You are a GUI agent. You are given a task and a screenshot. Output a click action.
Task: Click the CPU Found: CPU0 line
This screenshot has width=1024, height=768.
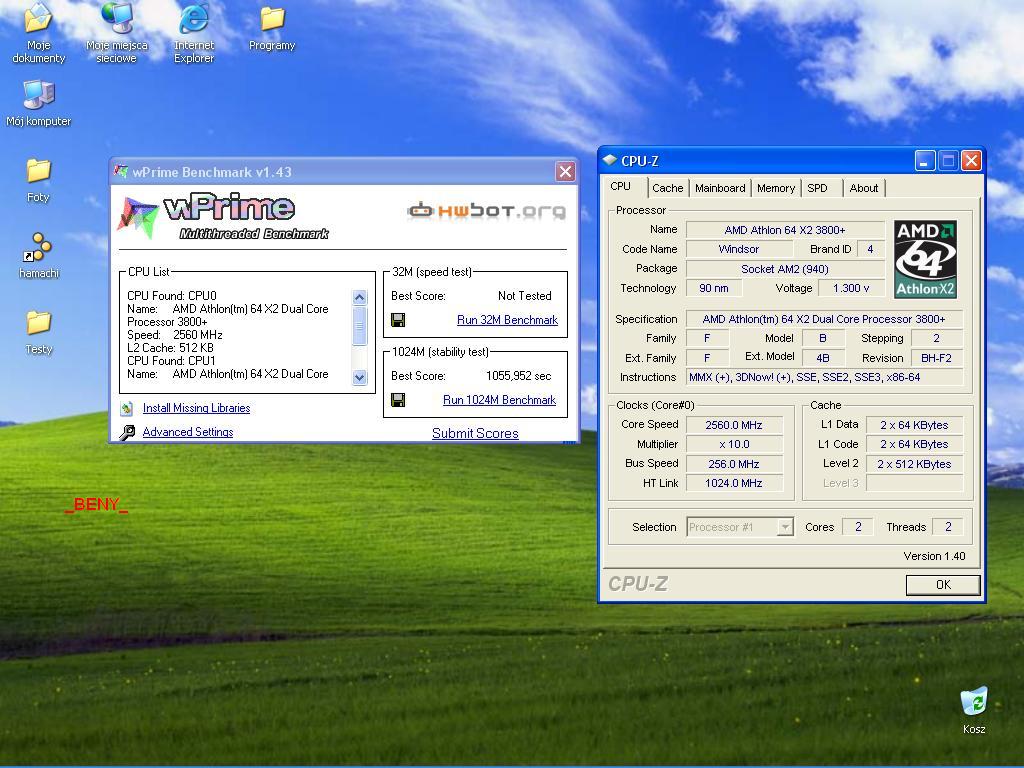[172, 296]
